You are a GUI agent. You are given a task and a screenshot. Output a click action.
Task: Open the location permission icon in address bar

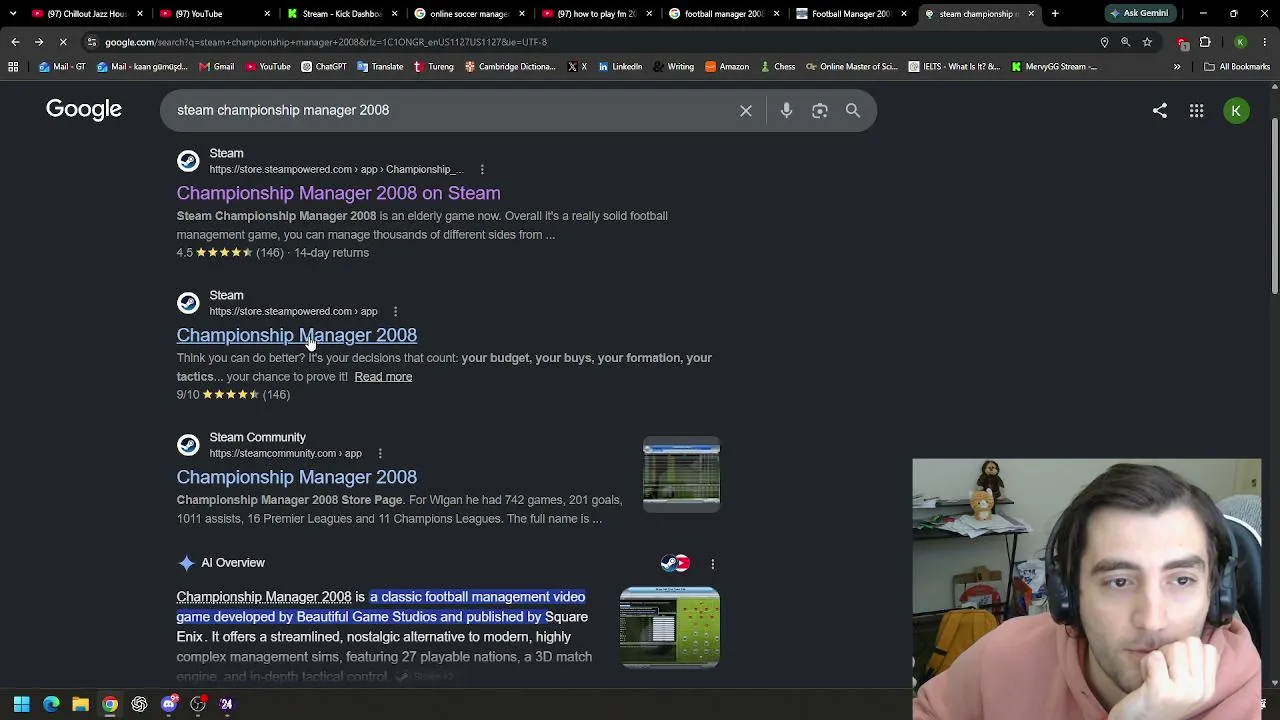(x=1104, y=42)
